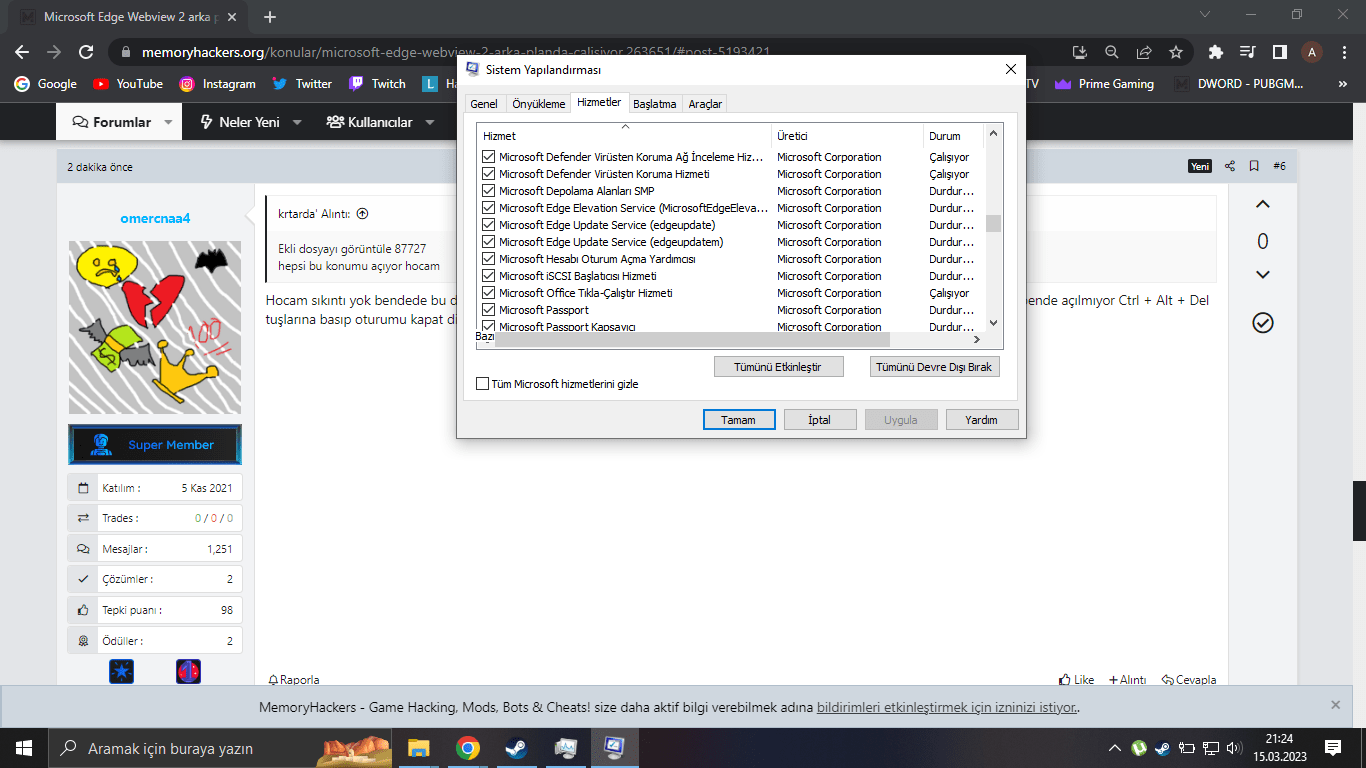Open the tab search chevron
The width and height of the screenshot is (1366, 768).
point(1204,15)
